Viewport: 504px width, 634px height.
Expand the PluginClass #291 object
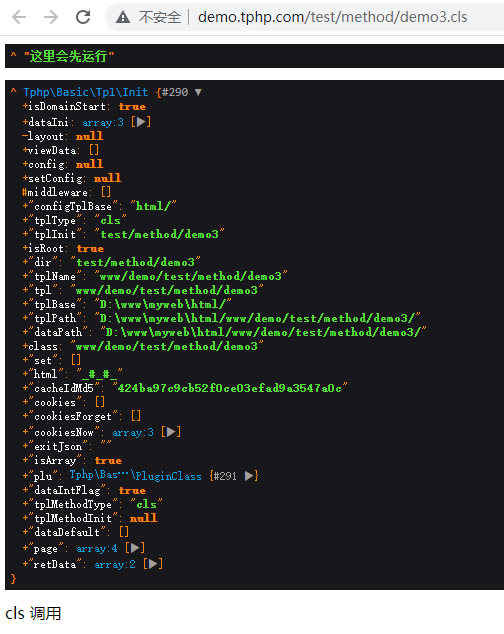tap(250, 476)
